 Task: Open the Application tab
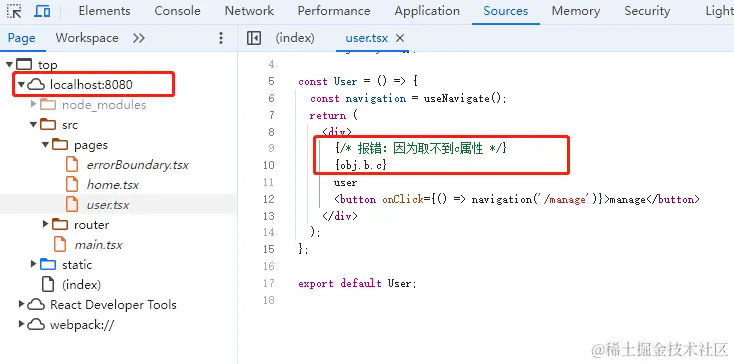(427, 11)
